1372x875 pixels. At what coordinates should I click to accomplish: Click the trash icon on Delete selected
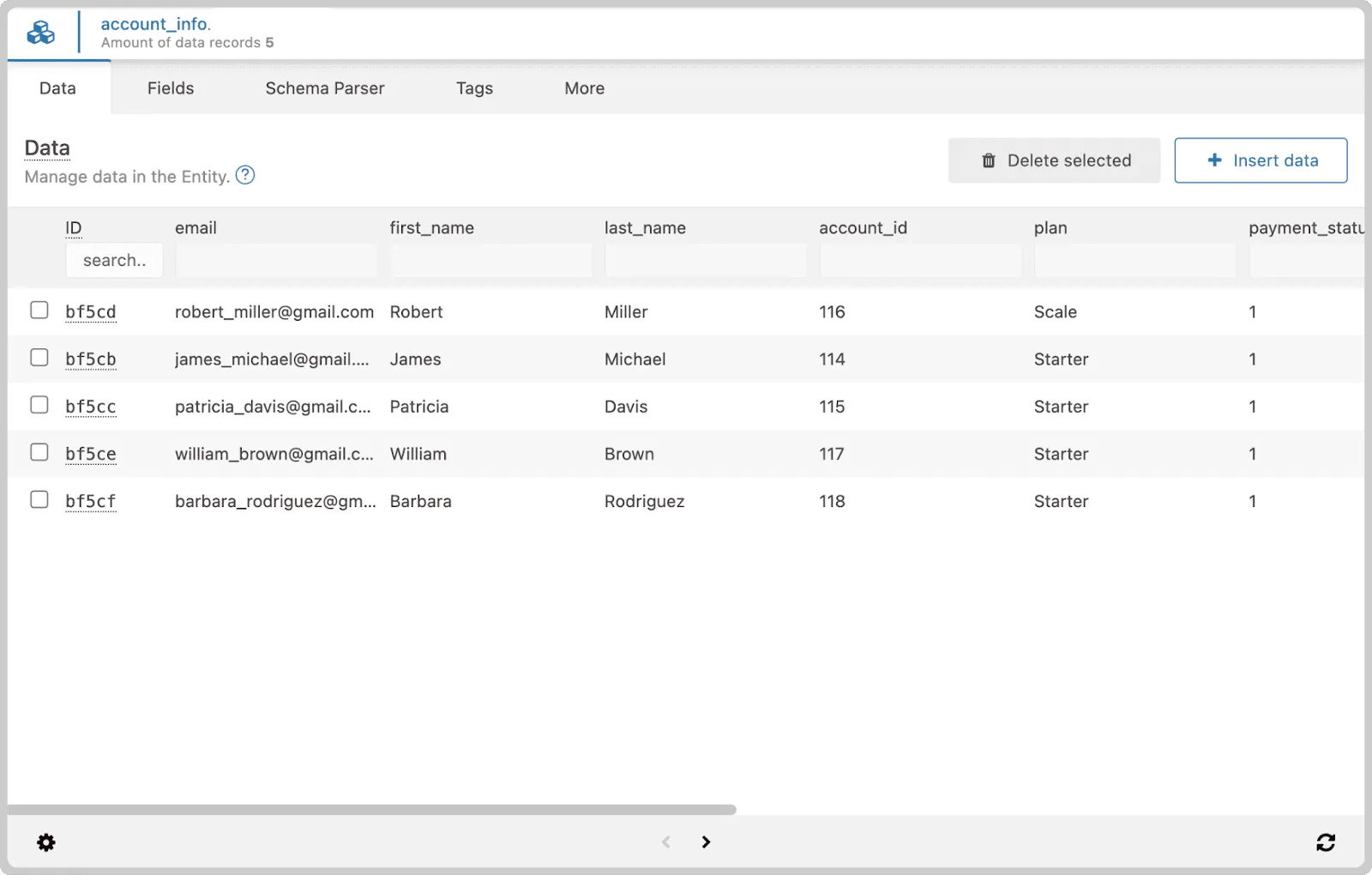[990, 160]
